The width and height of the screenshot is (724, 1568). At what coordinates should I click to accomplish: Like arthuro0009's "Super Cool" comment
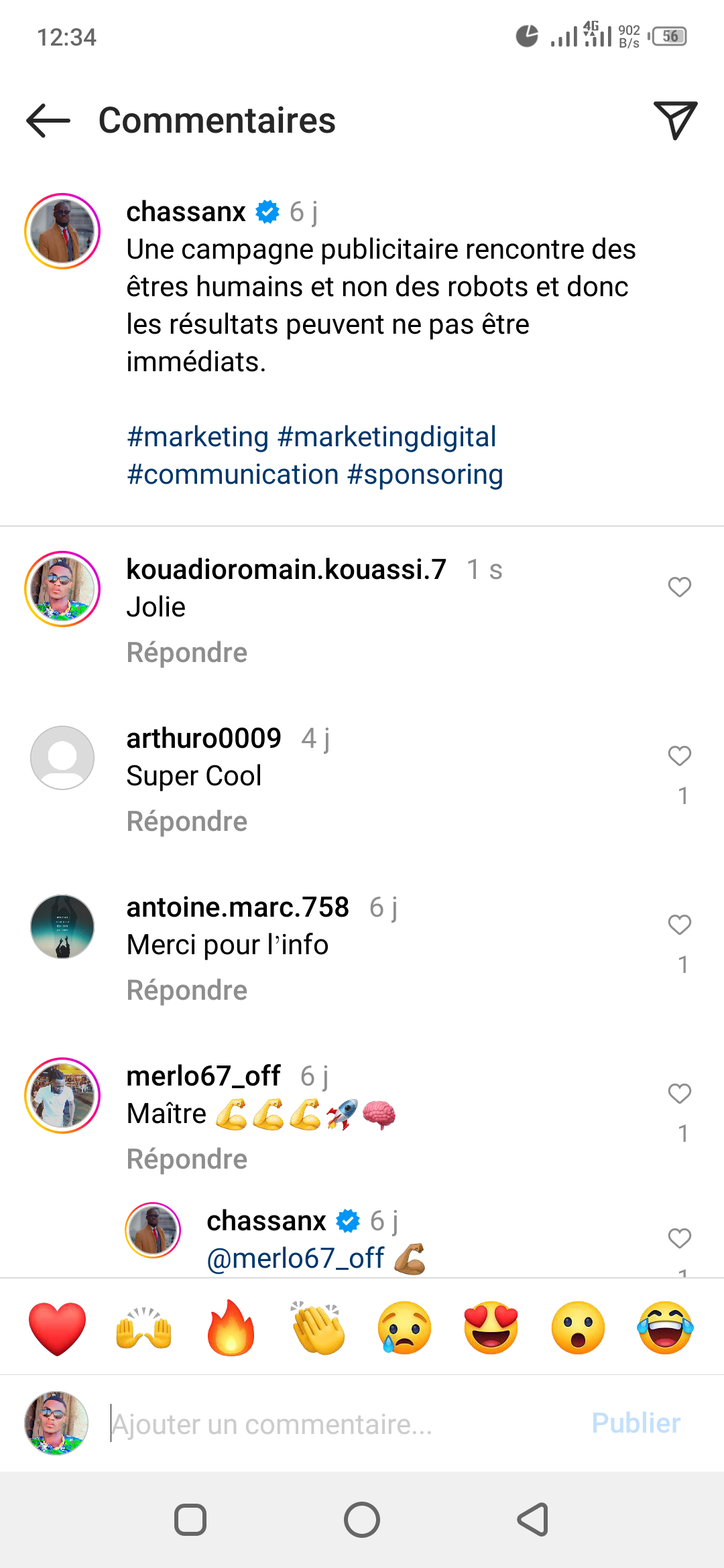tap(679, 756)
